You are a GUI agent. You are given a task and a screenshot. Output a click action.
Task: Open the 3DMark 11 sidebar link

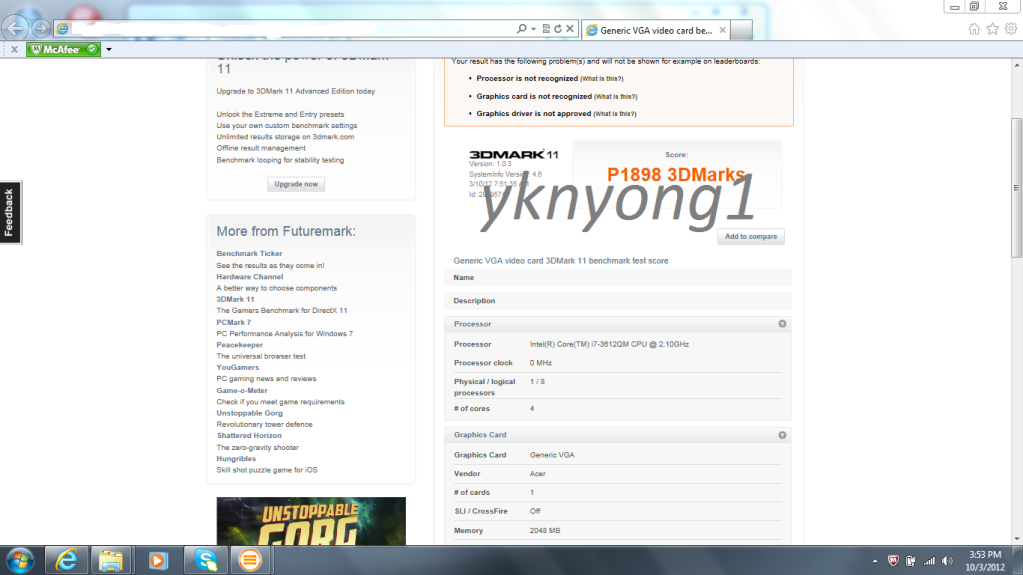pyautogui.click(x=236, y=299)
